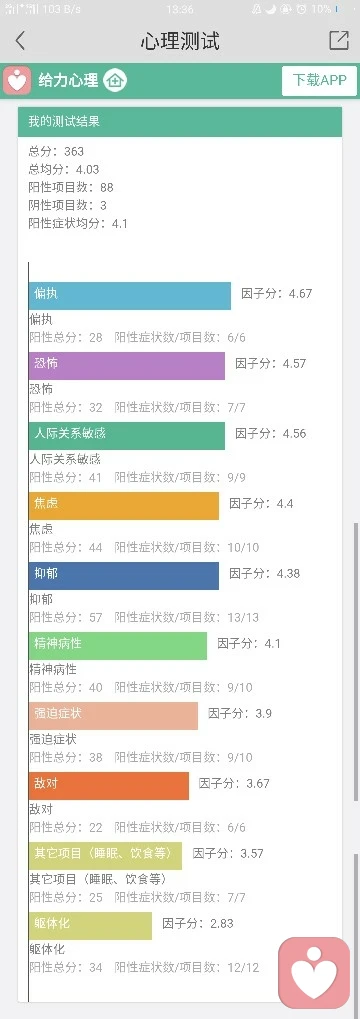Tap the alarm clock status icon
360x1019 pixels.
click(x=301, y=9)
